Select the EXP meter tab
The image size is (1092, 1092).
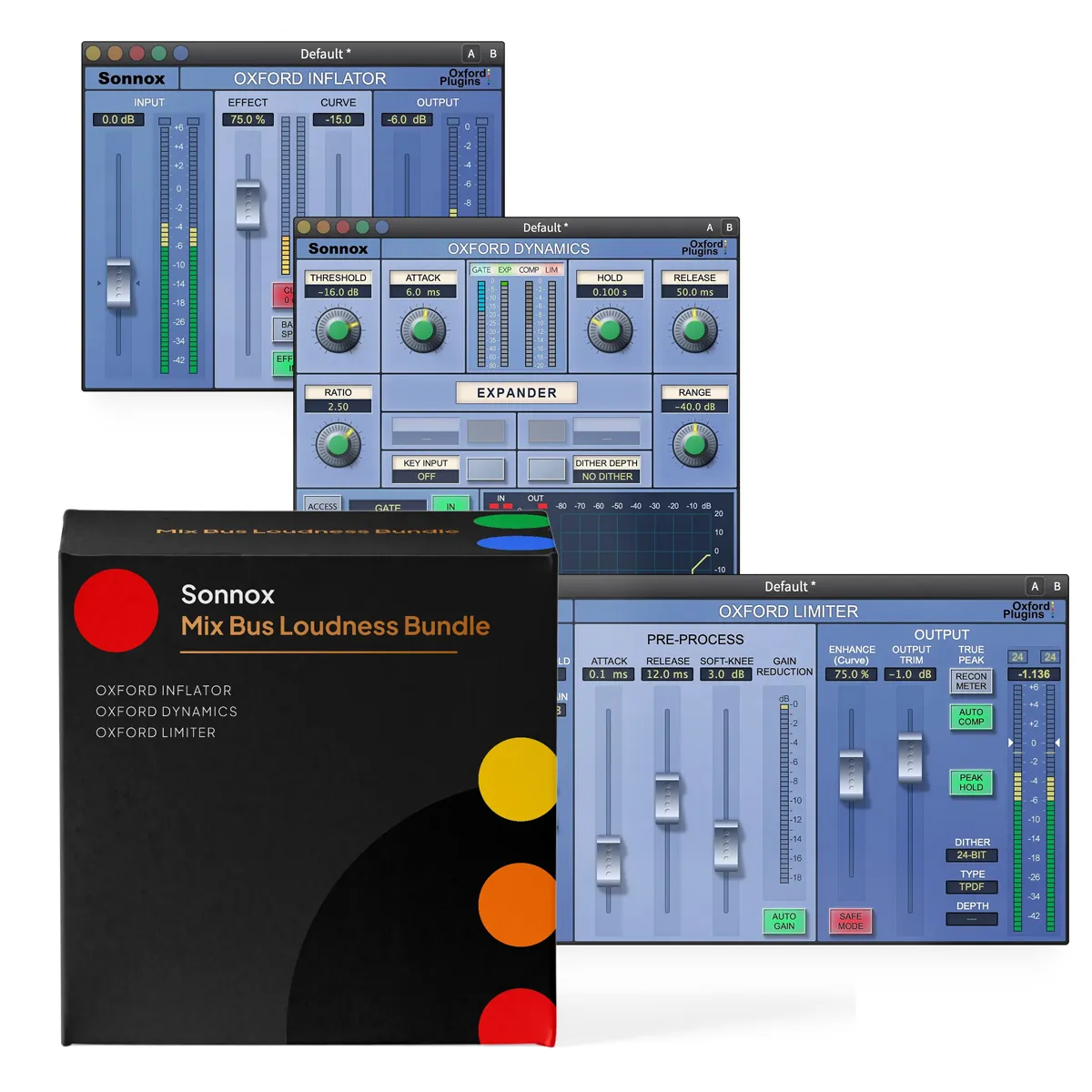(504, 269)
